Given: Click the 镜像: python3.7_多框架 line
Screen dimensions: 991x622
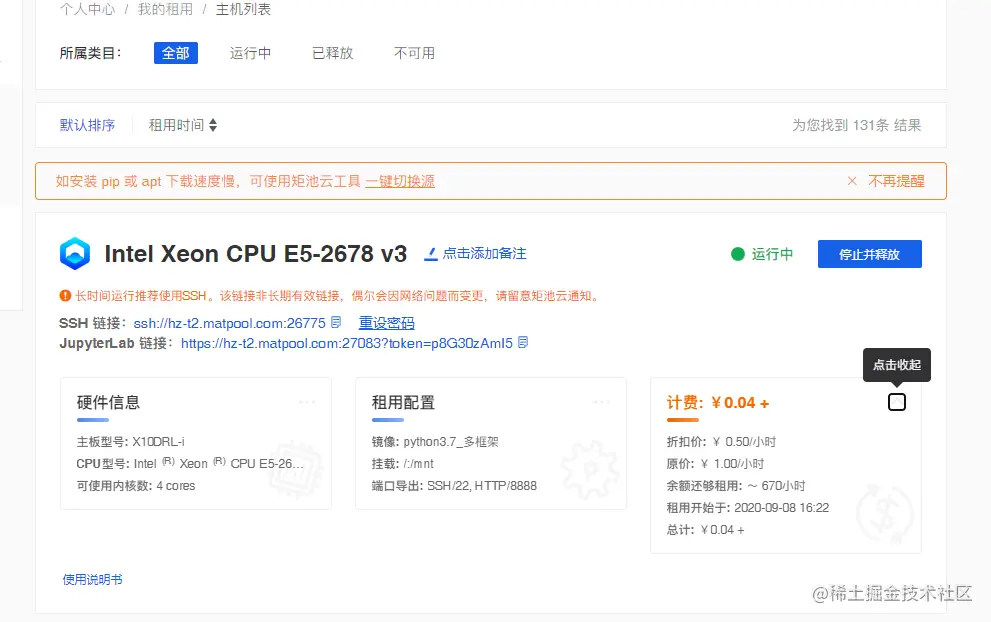Looking at the screenshot, I should 435,442.
